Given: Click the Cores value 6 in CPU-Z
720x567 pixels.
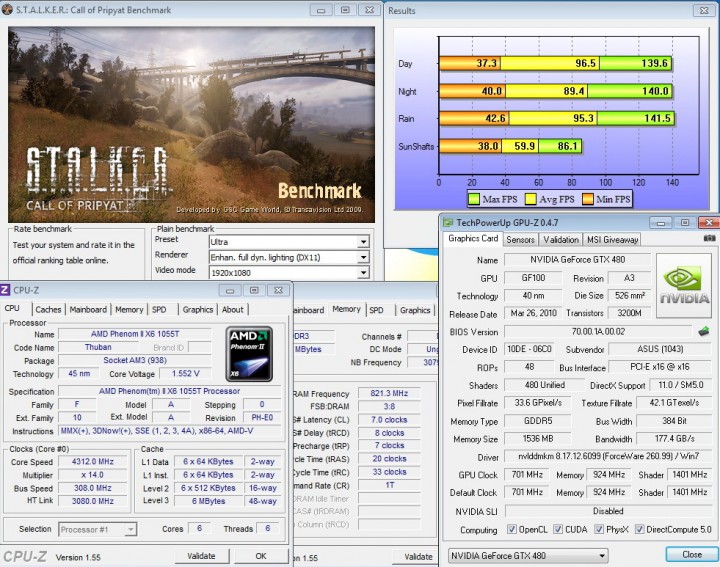Looking at the screenshot, I should [199, 528].
